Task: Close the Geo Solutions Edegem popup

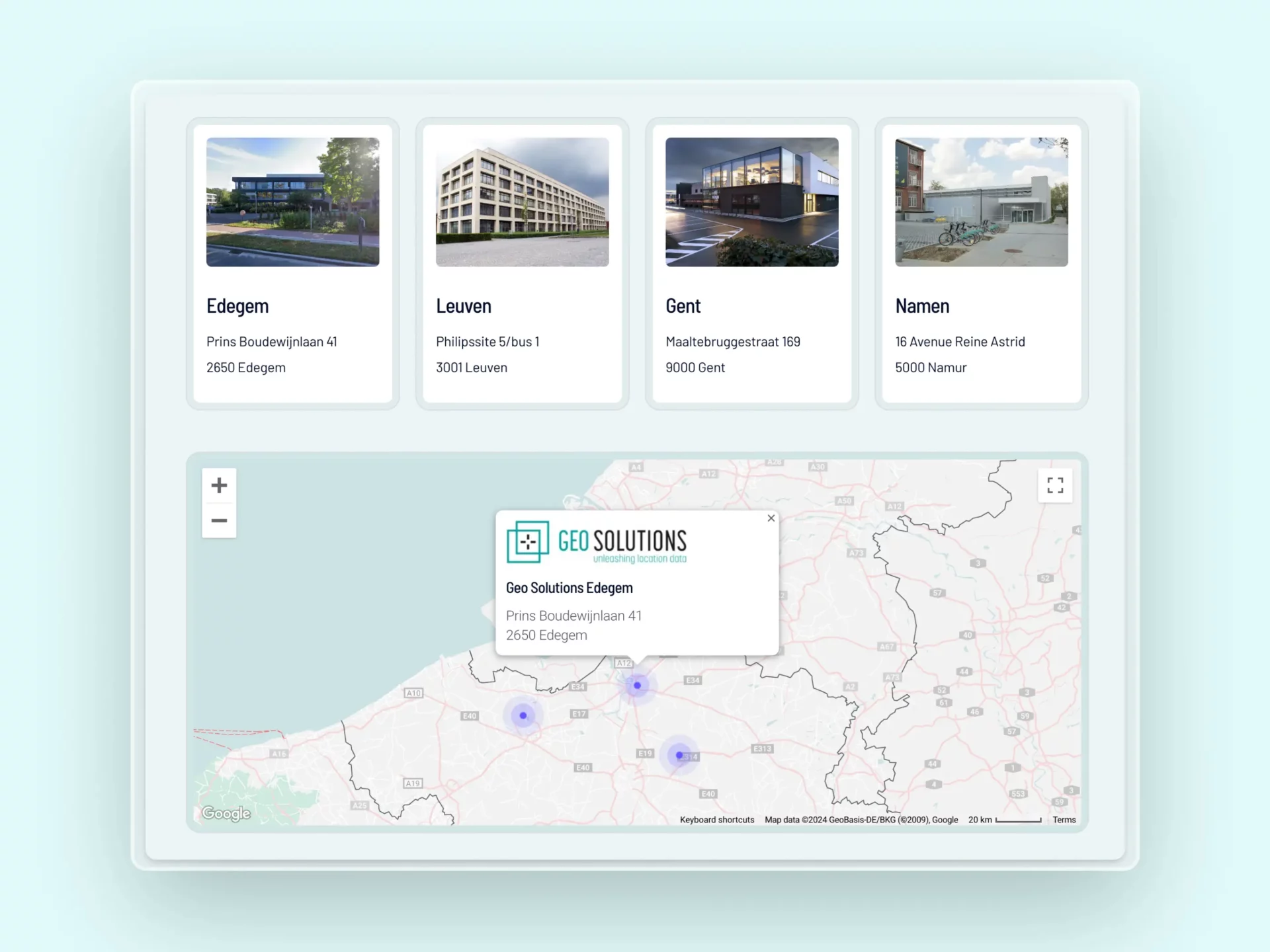Action: (x=771, y=518)
